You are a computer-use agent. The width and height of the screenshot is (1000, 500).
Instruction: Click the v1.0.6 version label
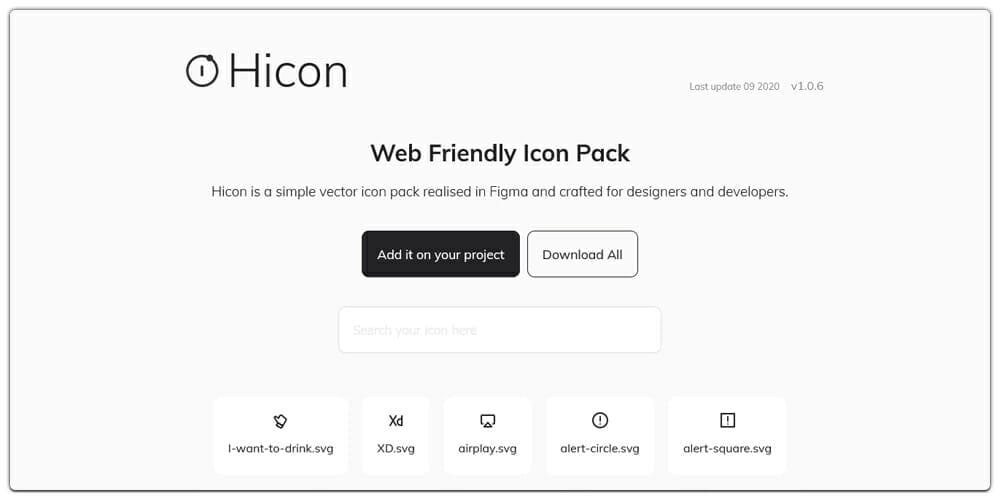click(807, 86)
